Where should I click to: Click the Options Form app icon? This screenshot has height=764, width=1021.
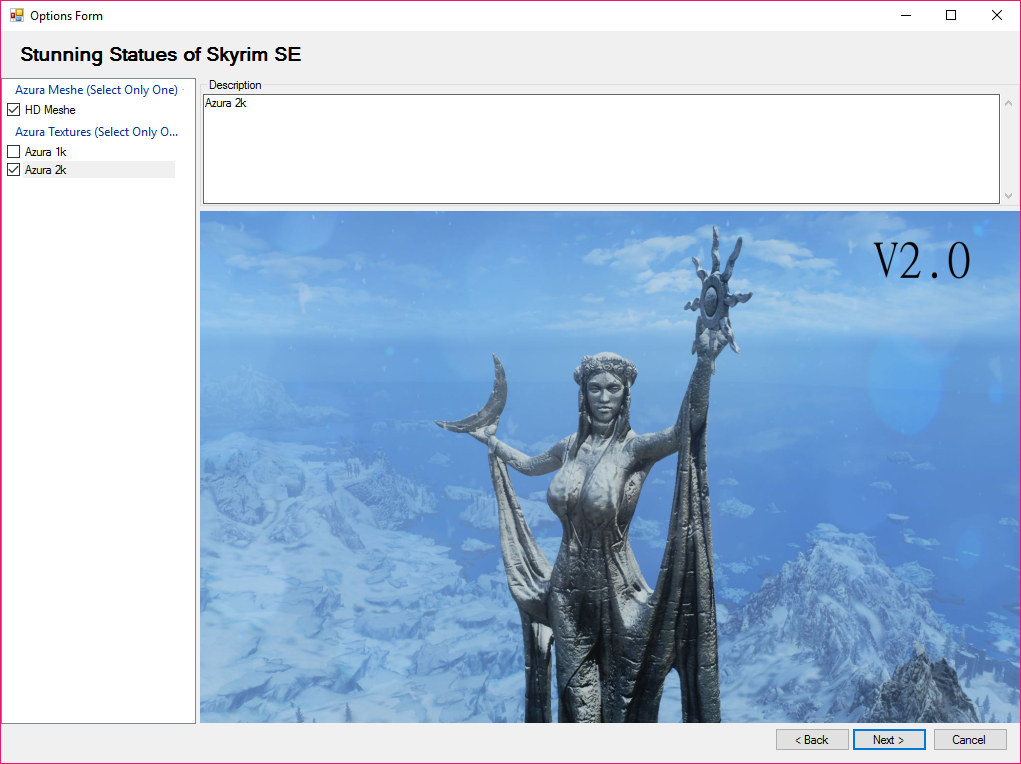coord(16,15)
